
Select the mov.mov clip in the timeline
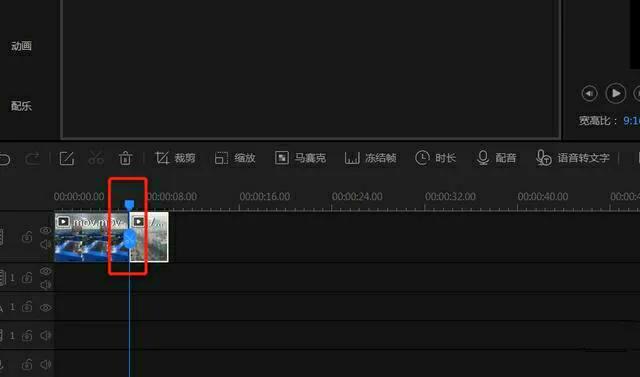coord(91,237)
